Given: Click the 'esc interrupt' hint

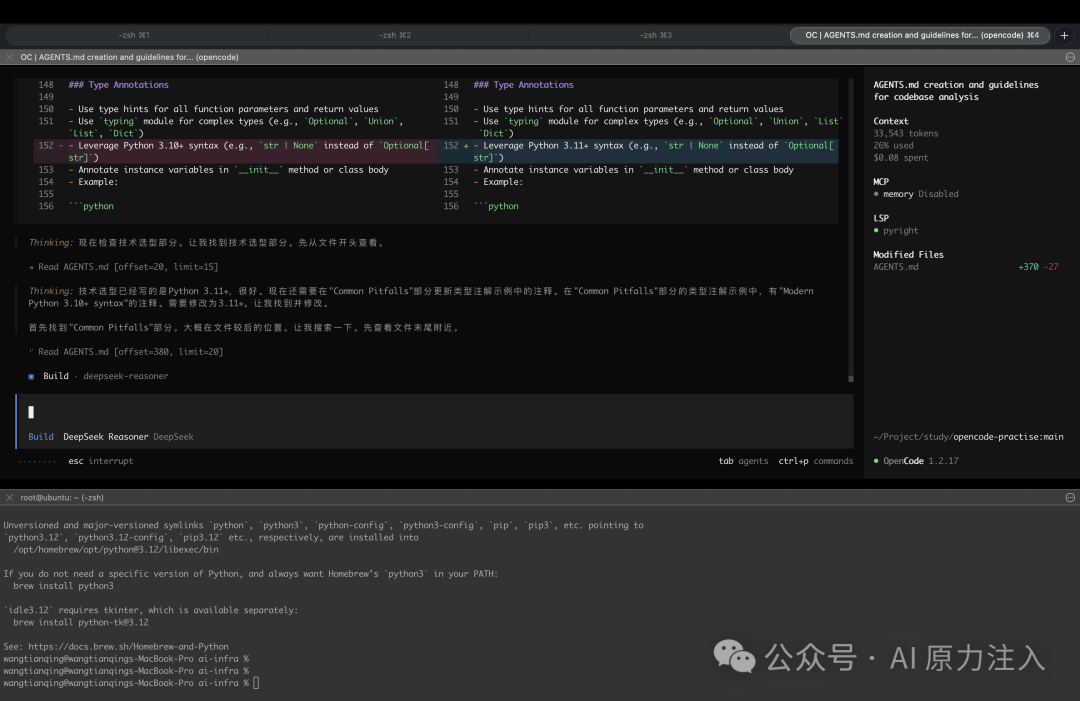Looking at the screenshot, I should pyautogui.click(x=101, y=461).
